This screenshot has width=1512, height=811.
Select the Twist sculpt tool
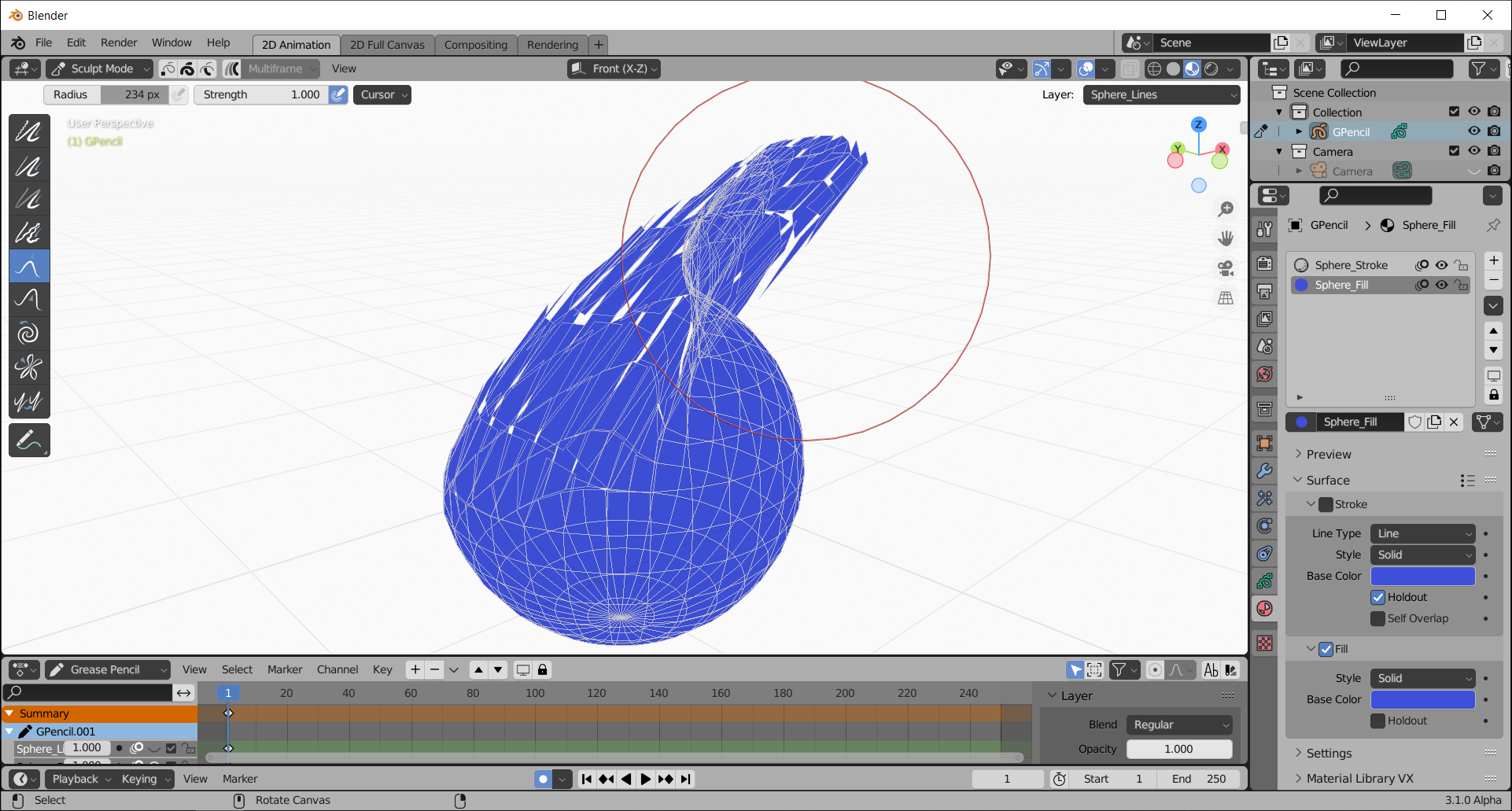click(29, 334)
